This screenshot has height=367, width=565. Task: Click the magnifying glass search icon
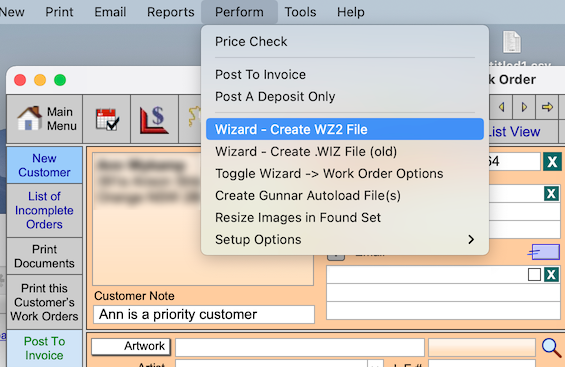551,348
